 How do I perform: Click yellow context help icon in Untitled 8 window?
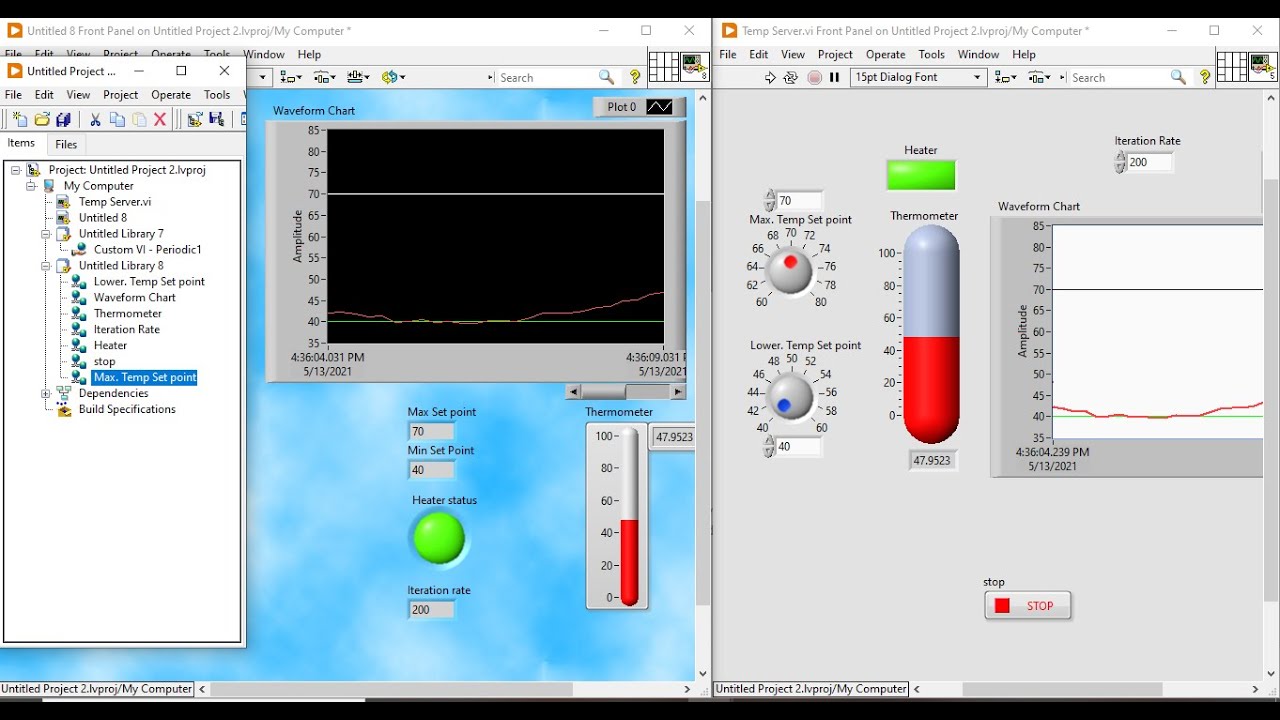click(x=634, y=77)
